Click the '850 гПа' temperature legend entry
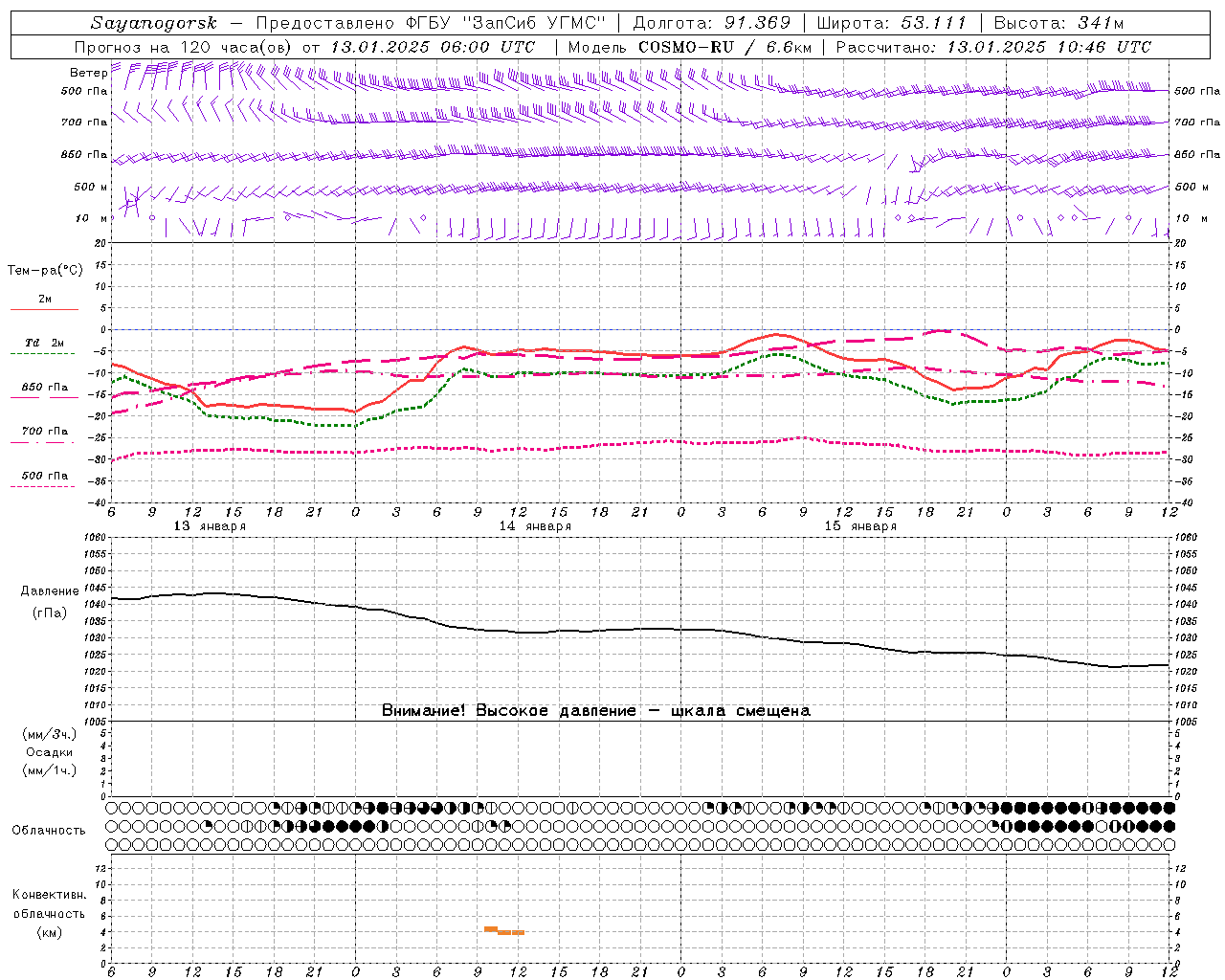Screen dimensions: 1225x980 coord(45,388)
